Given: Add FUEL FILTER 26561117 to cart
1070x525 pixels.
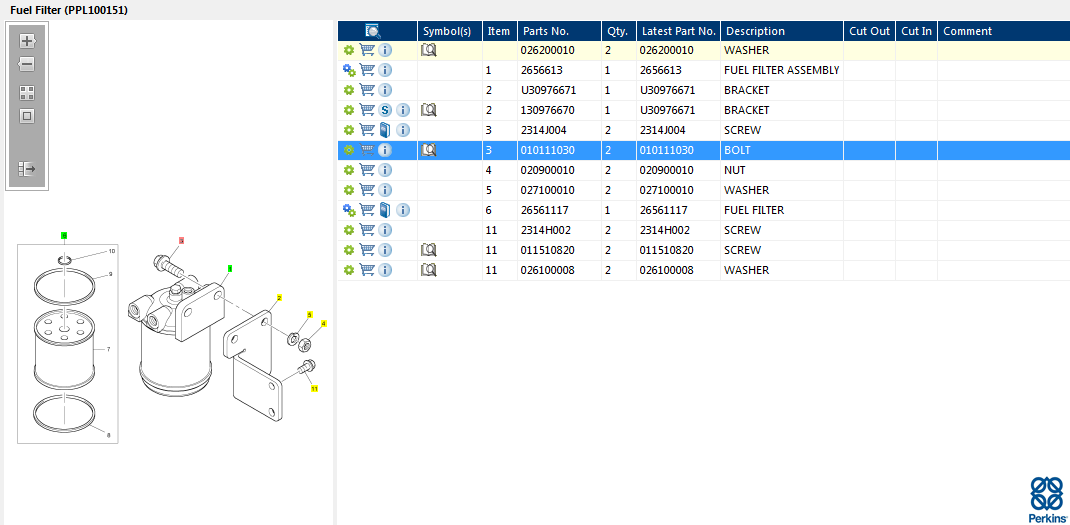Looking at the screenshot, I should click(x=367, y=210).
